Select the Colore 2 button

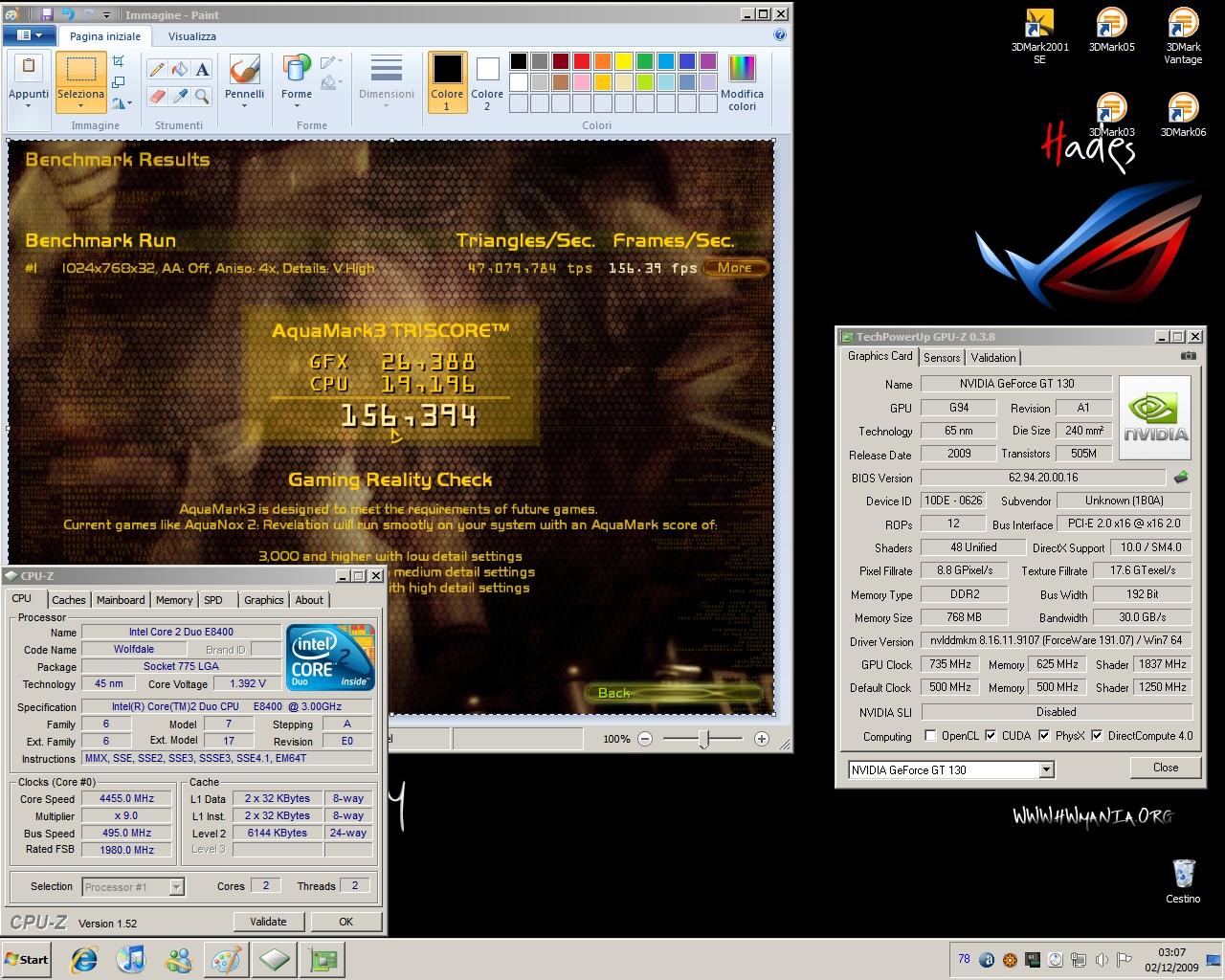pos(487,82)
